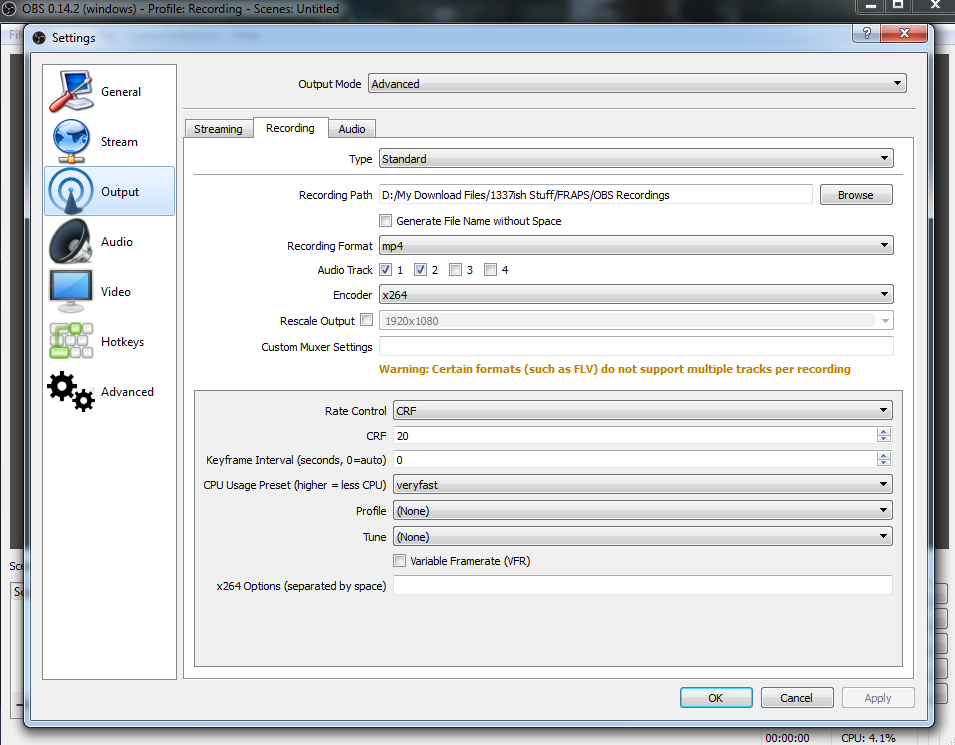
Task: Select Stream globe icon in sidebar
Action: (x=71, y=141)
